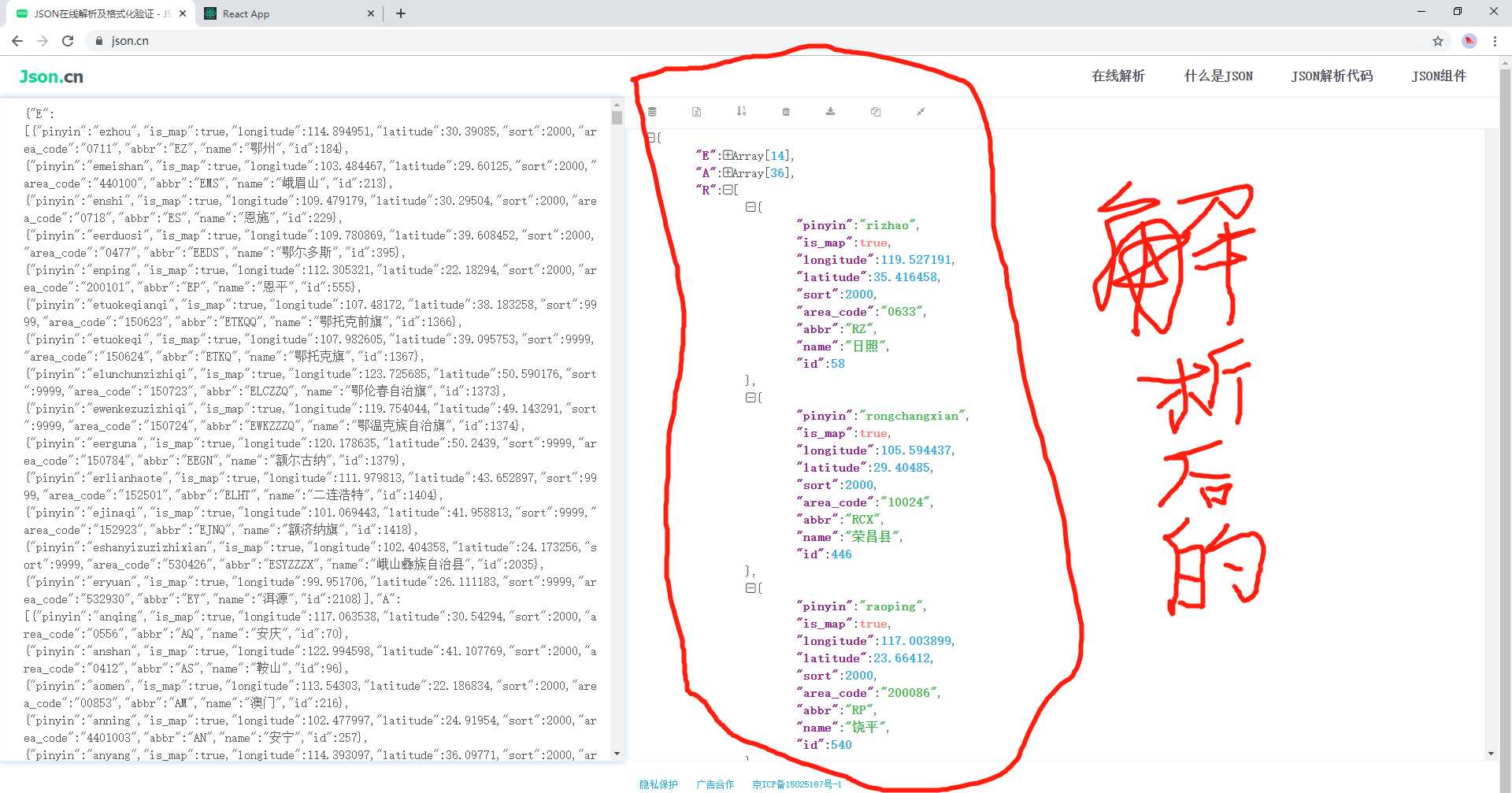Screen dimensions: 1512x793
Task: Click the database stack icon in JSON toolbar
Action: 652,112
